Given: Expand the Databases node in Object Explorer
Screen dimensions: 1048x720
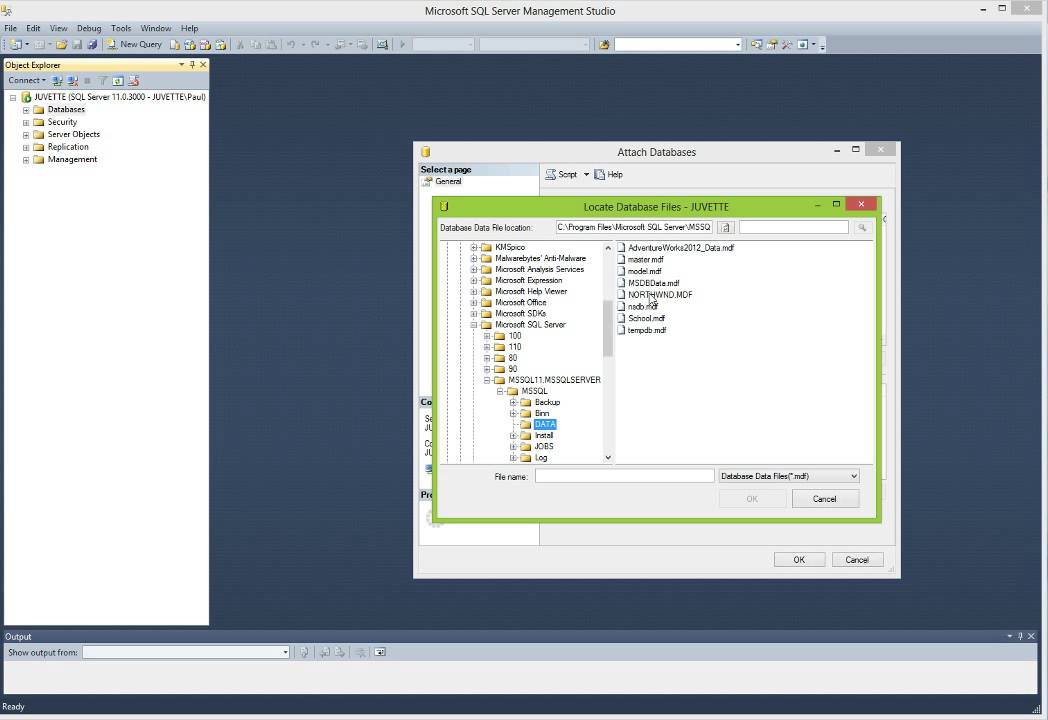Looking at the screenshot, I should click(26, 110).
